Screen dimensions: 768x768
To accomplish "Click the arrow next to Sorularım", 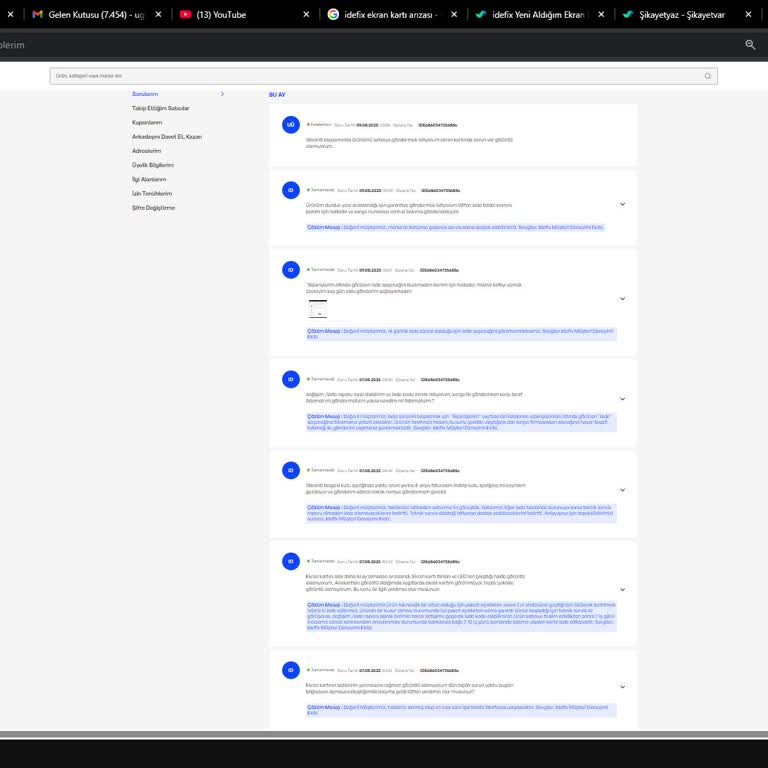I will pos(222,94).
